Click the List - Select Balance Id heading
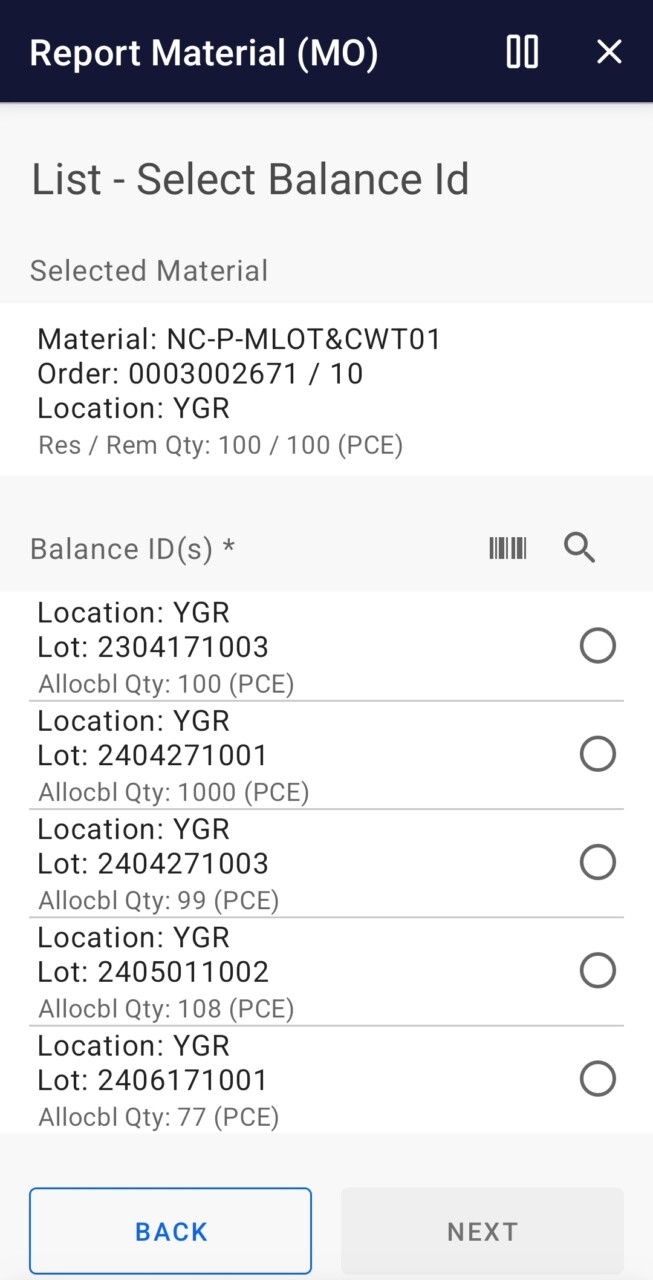Image resolution: width=653 pixels, height=1280 pixels. pos(250,180)
